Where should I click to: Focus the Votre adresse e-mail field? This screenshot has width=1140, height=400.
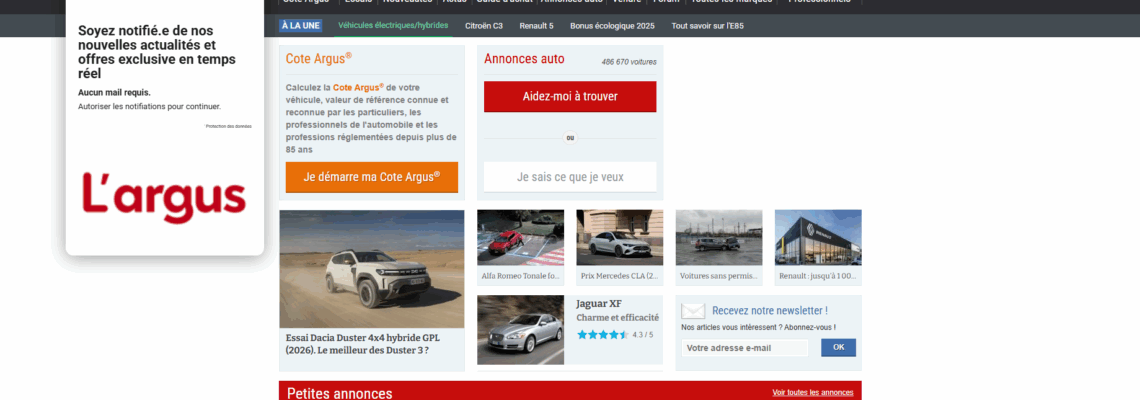[x=744, y=348]
